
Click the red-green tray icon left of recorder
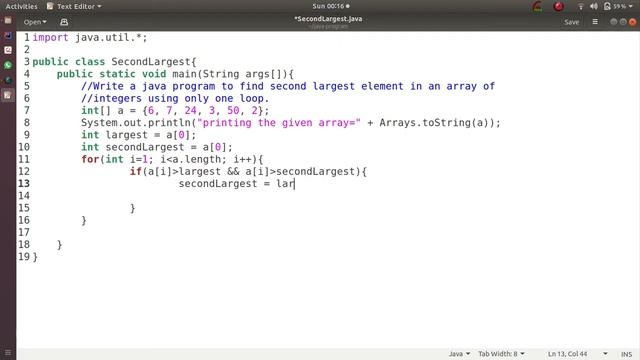538,6
